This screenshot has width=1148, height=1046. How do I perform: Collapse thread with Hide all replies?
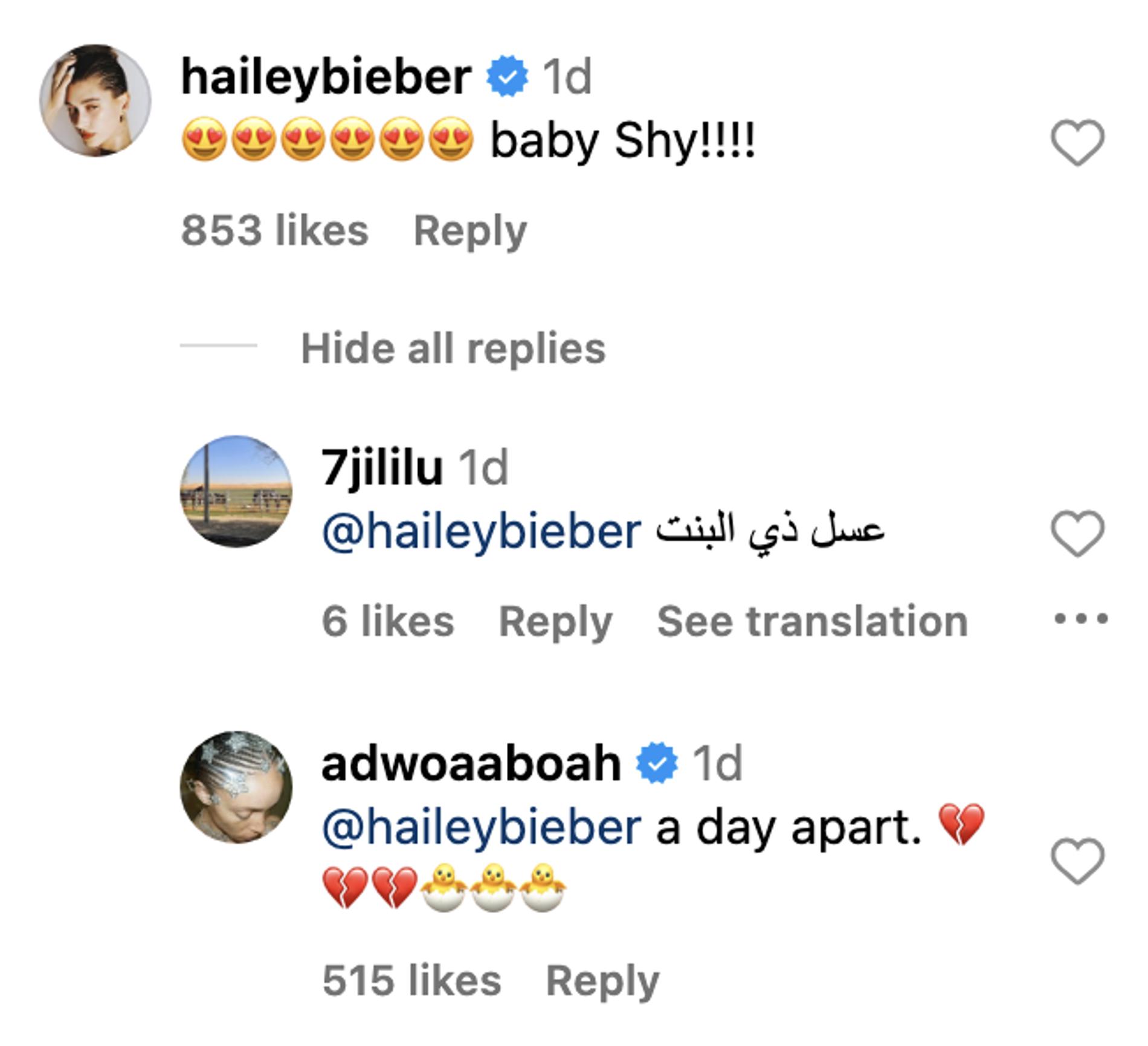pos(453,349)
